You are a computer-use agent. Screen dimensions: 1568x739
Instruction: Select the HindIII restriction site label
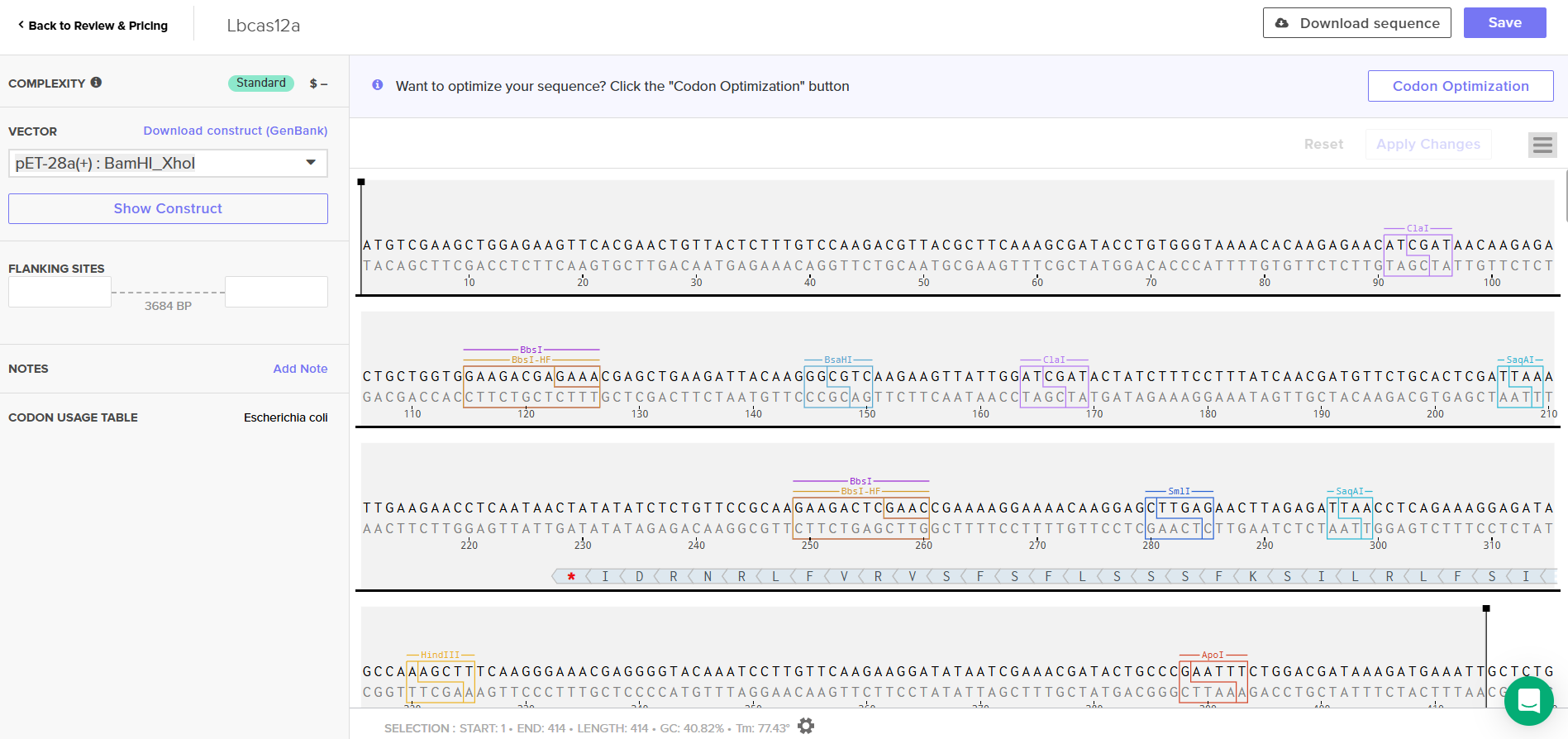pos(440,655)
